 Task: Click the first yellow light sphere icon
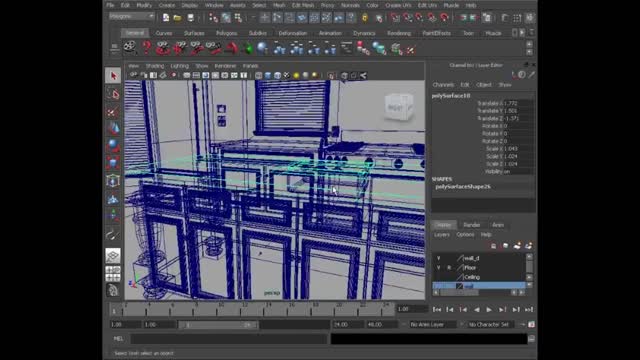pos(296,76)
